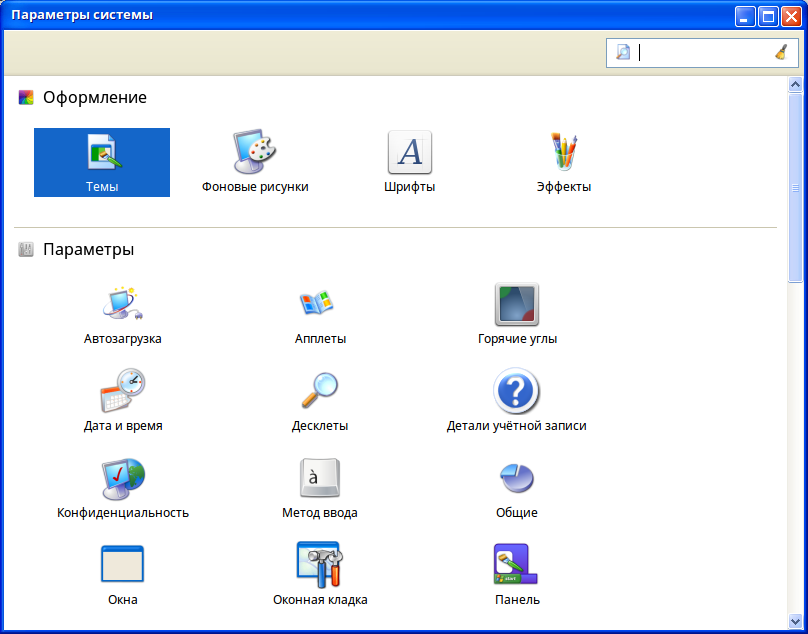808x634 pixels.
Task: Open Автозагрузка startup applications
Action: (123, 315)
